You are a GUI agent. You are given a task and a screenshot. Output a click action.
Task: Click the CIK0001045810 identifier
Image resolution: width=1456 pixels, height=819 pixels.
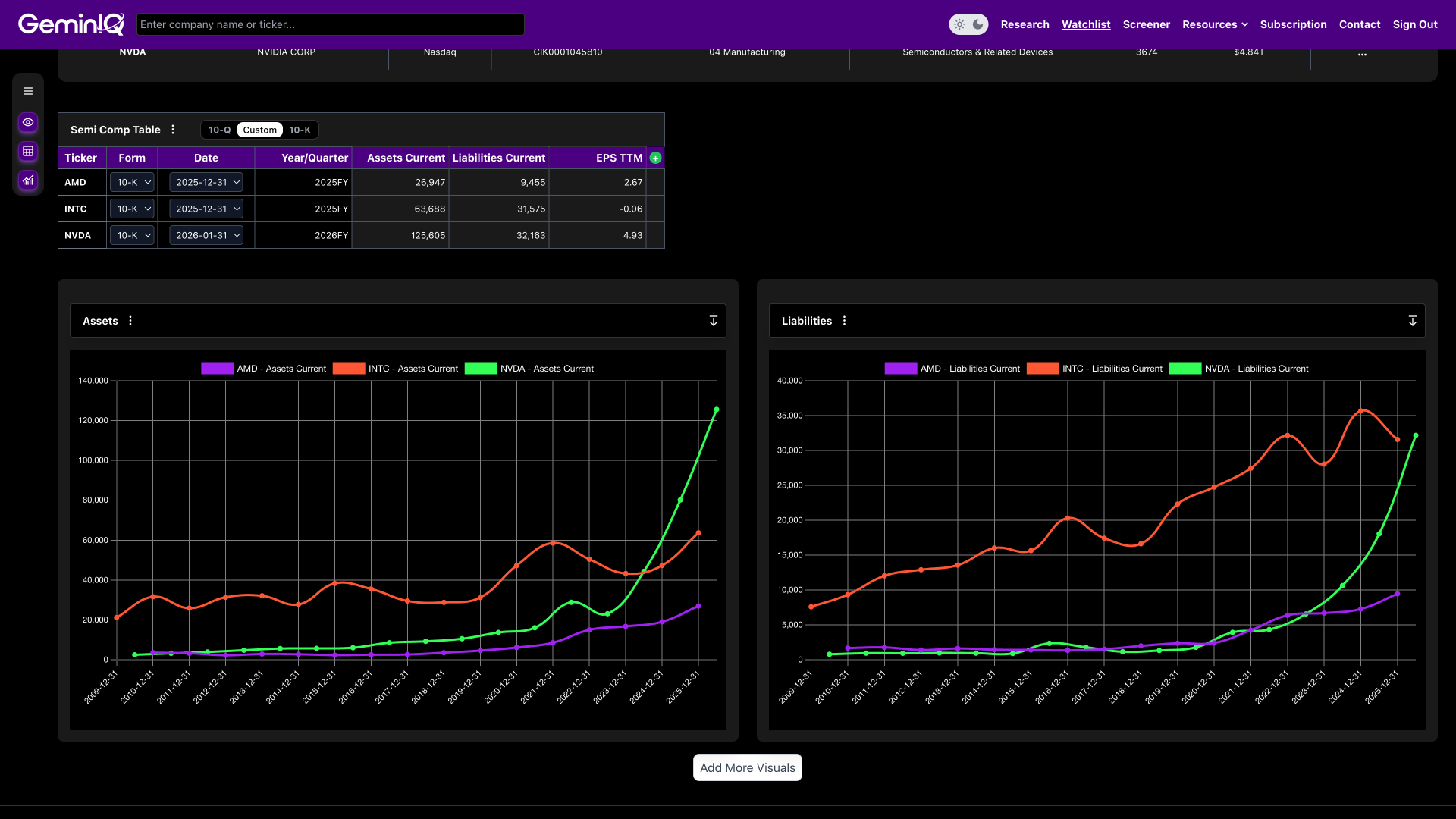567,52
